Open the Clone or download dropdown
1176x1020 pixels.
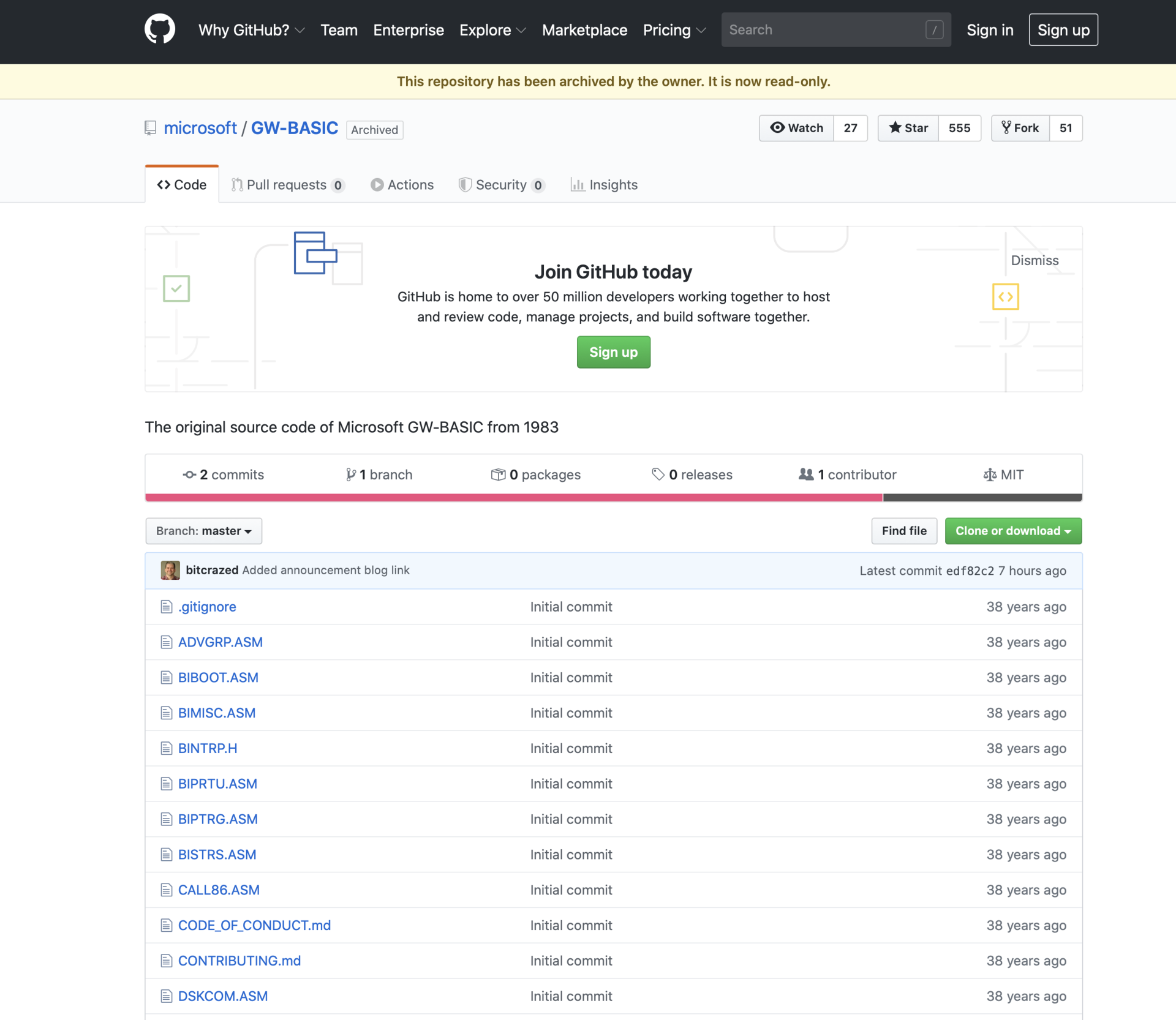tap(1013, 531)
